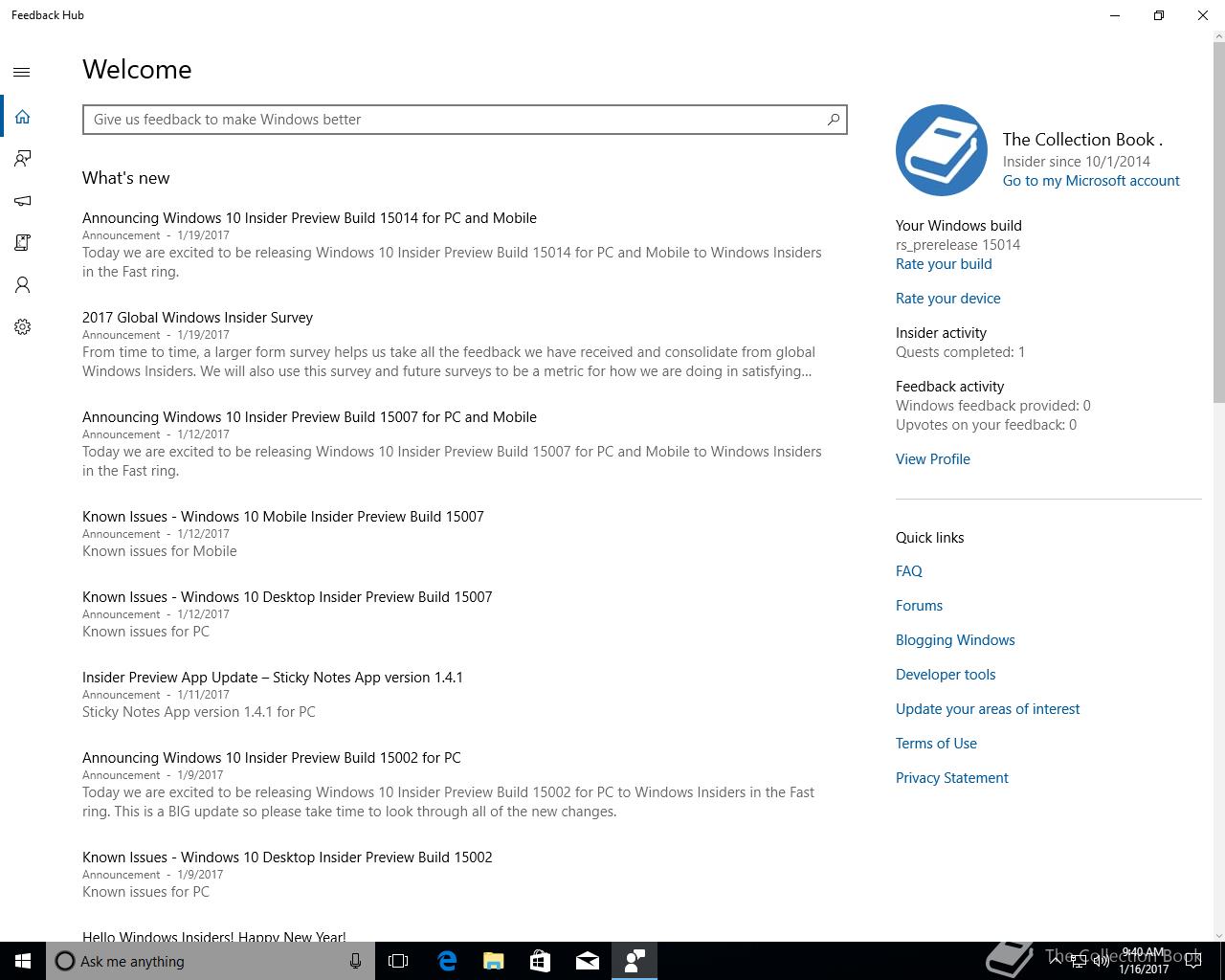
Task: Open Announcing Build 15002 for PC
Action: 272,758
